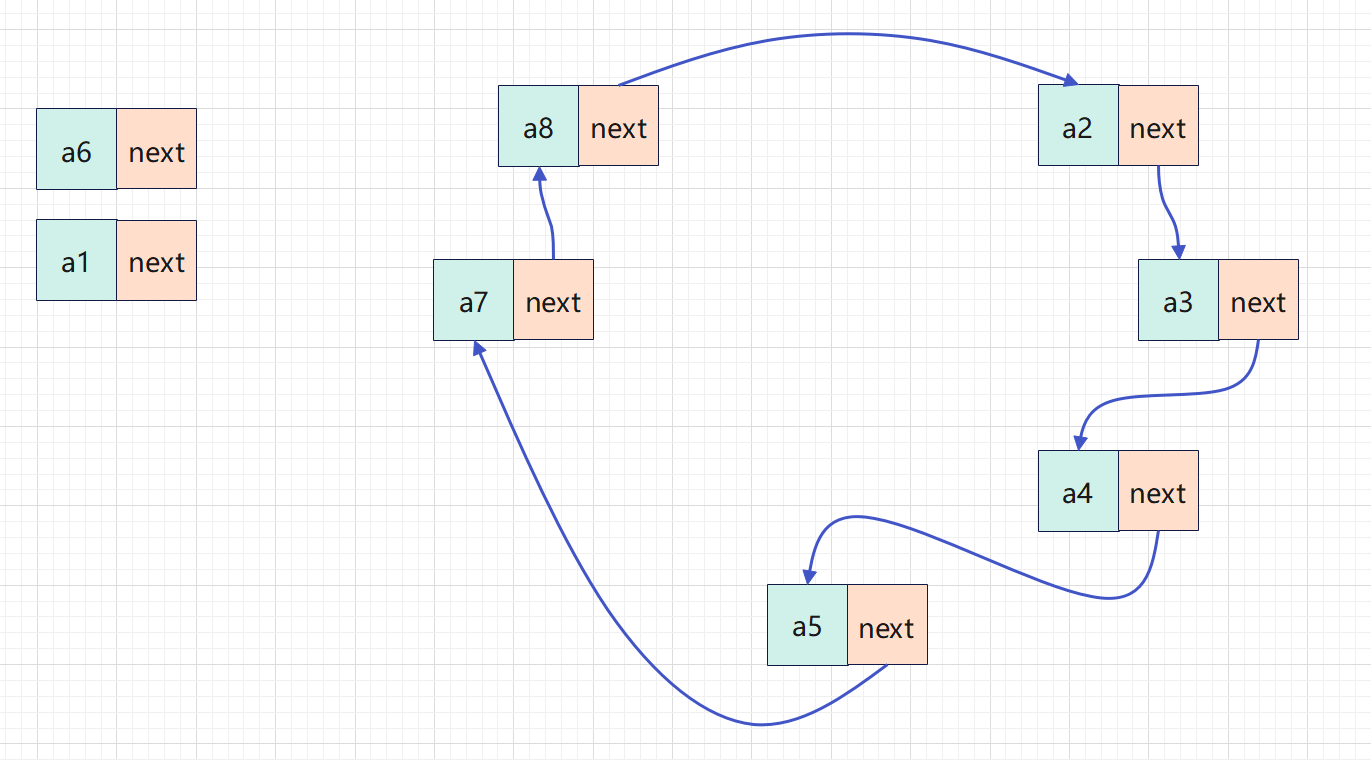Click the a3 node cell
The width and height of the screenshot is (1371, 760).
pos(1179,300)
